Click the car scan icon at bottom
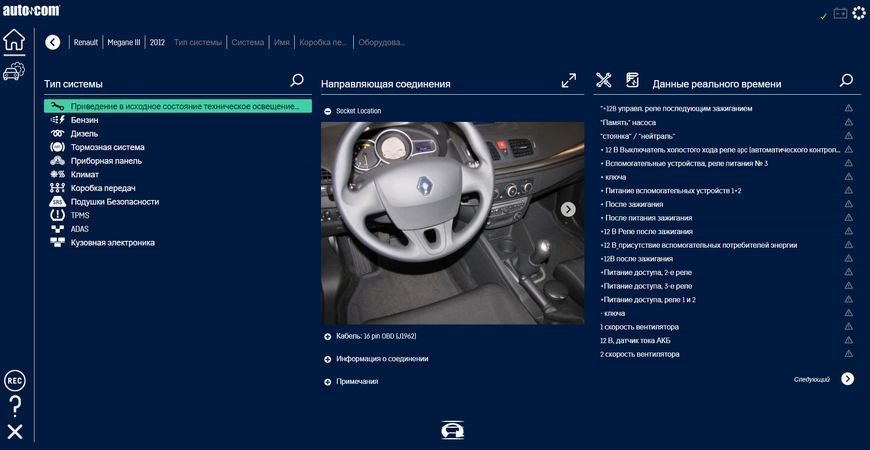Screen dimensions: 870x450 tap(453, 430)
